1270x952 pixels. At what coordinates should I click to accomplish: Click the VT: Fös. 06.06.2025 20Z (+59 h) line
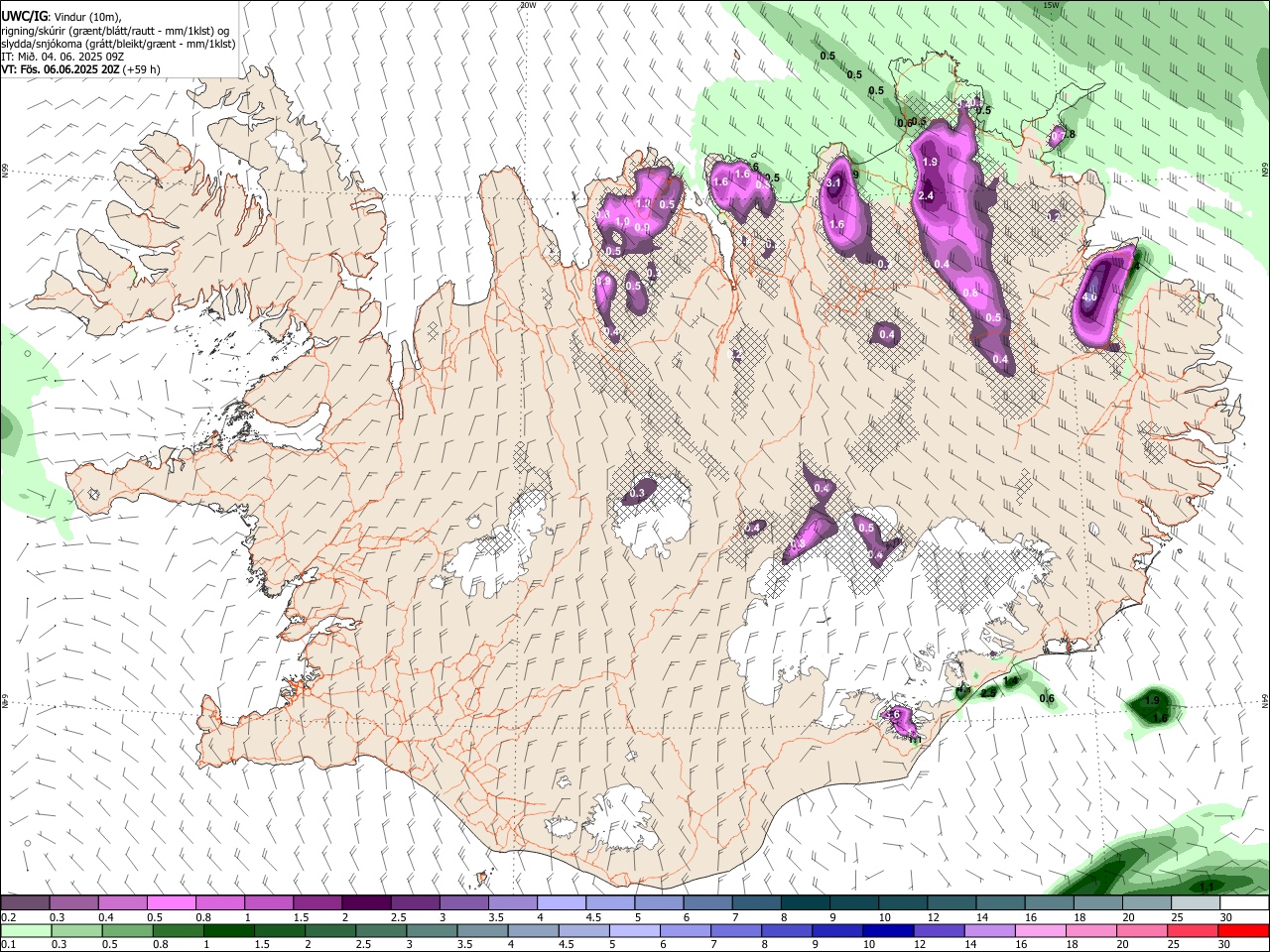pos(80,69)
